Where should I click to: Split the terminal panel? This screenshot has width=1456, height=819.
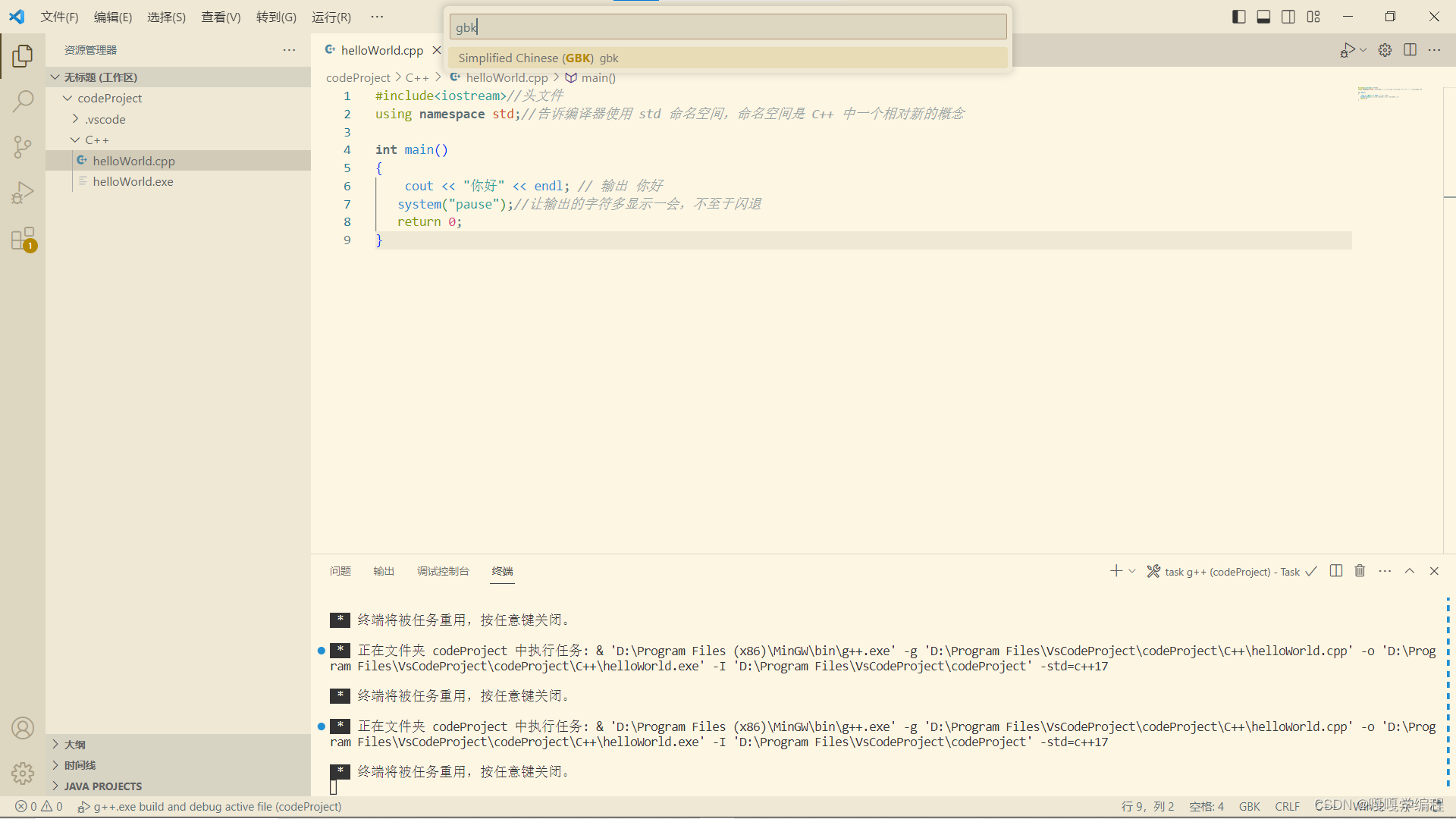tap(1336, 571)
